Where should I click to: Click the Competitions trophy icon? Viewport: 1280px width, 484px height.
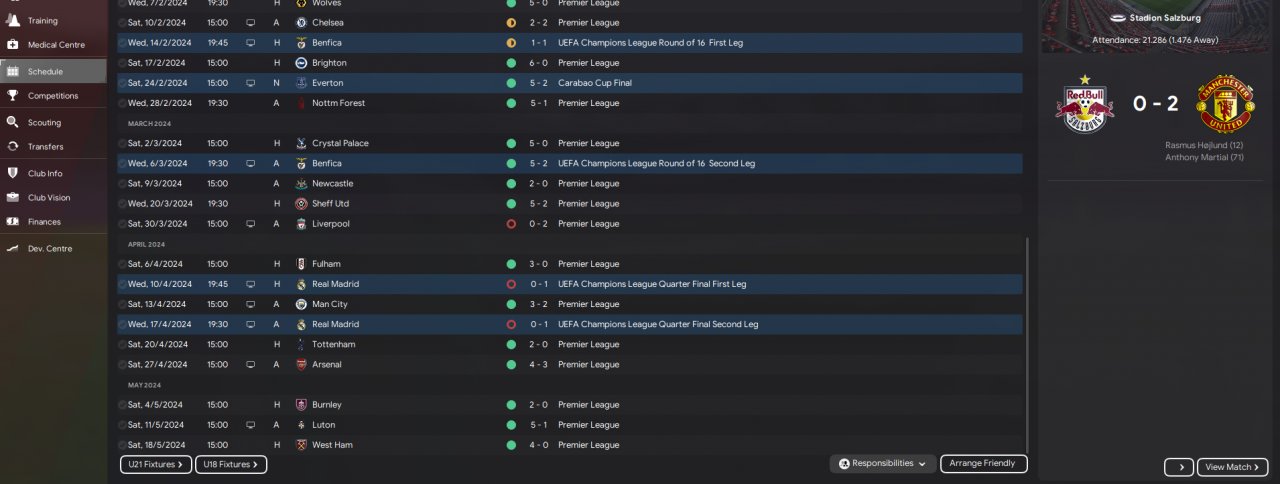[x=13, y=96]
